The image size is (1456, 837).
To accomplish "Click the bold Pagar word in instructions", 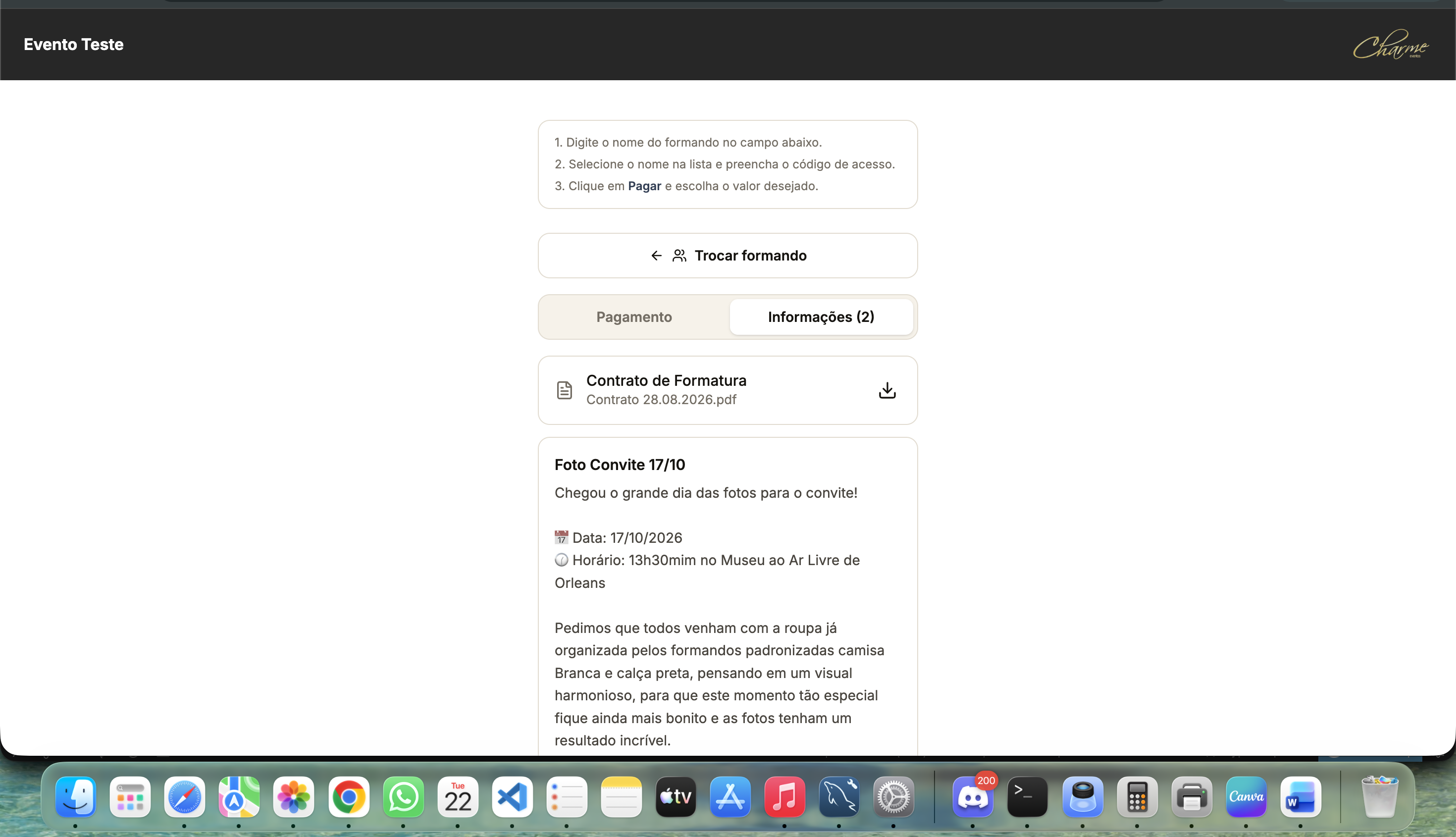I will 644,186.
